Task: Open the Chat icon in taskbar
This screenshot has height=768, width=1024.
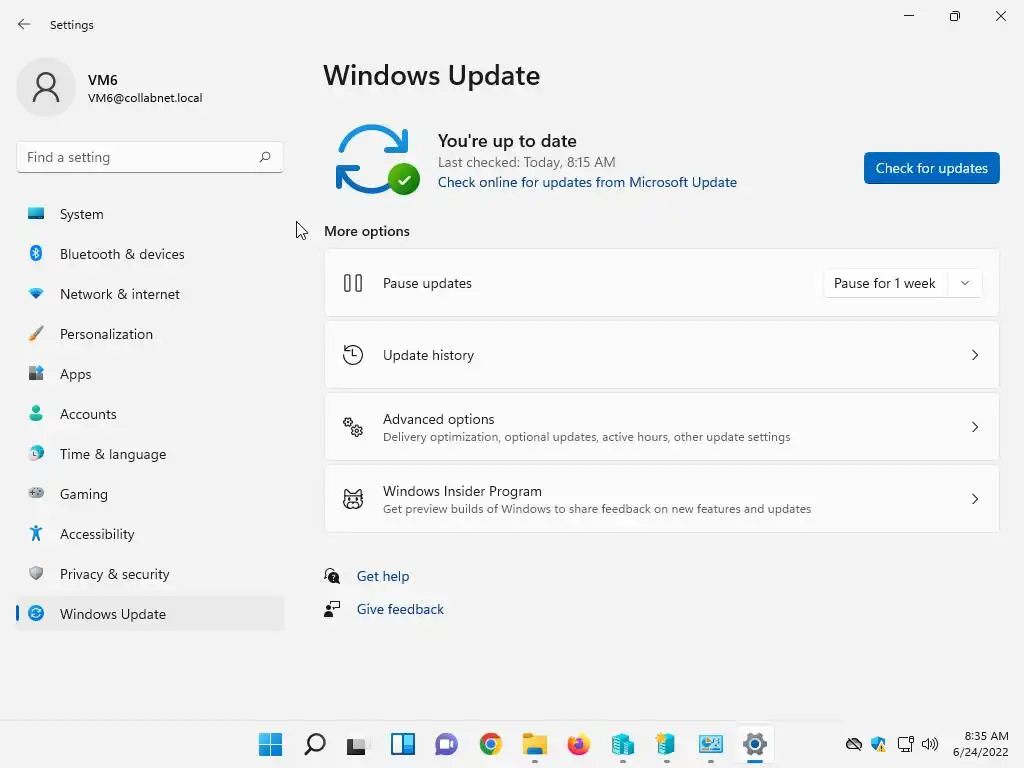Action: [x=447, y=744]
